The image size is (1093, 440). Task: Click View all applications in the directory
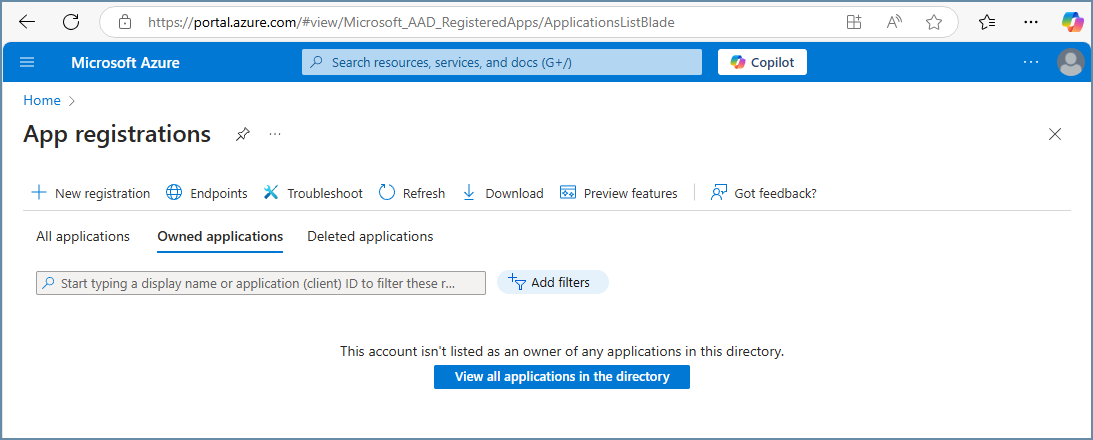tap(562, 377)
